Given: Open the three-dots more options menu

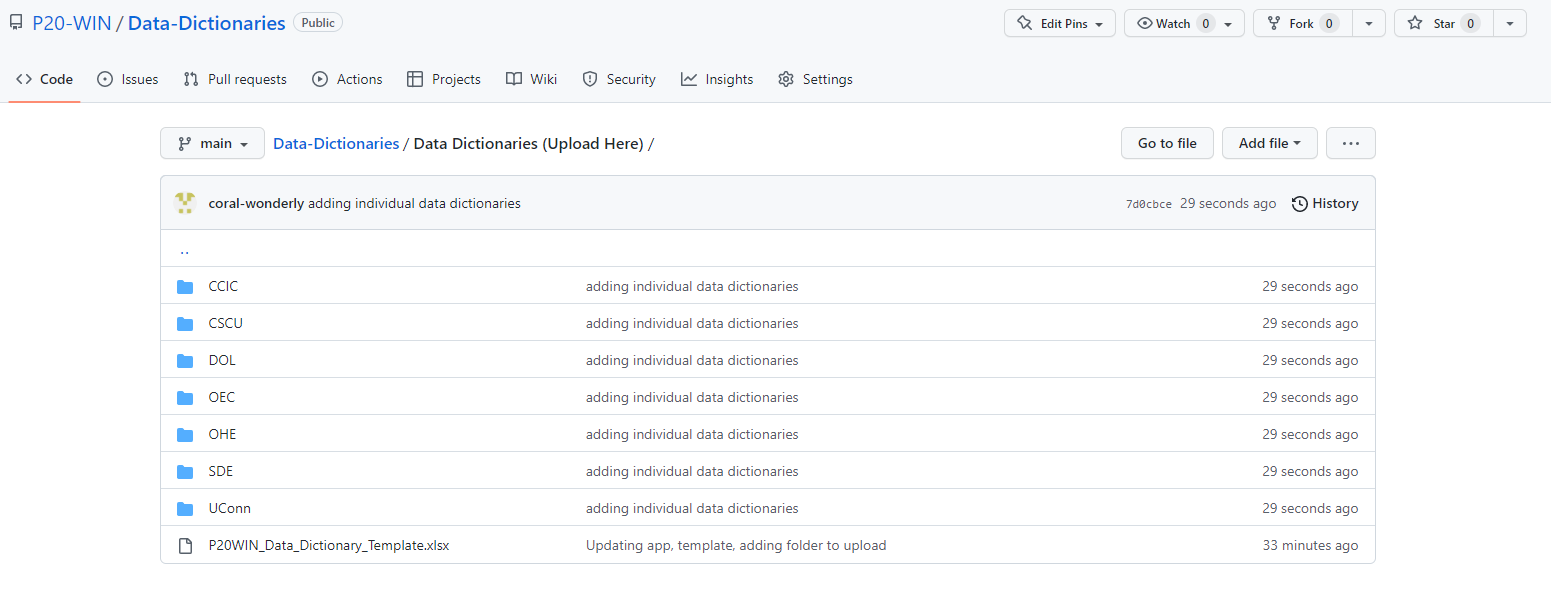Looking at the screenshot, I should pyautogui.click(x=1351, y=143).
